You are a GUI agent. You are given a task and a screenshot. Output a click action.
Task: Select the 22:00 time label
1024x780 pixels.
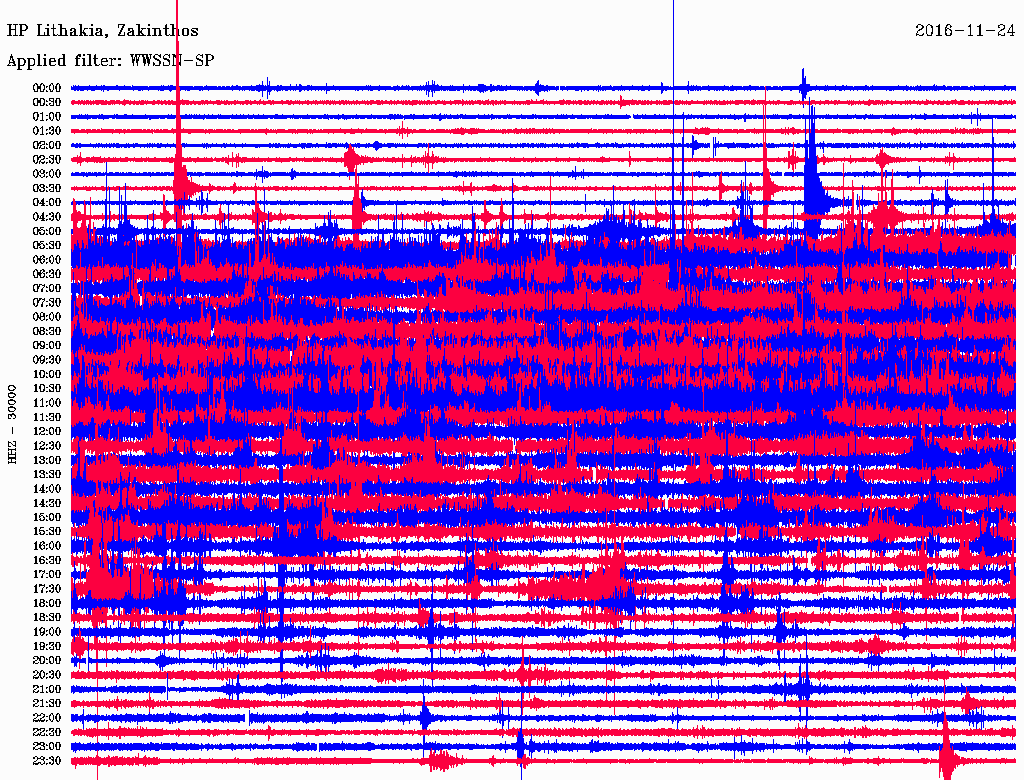(47, 718)
